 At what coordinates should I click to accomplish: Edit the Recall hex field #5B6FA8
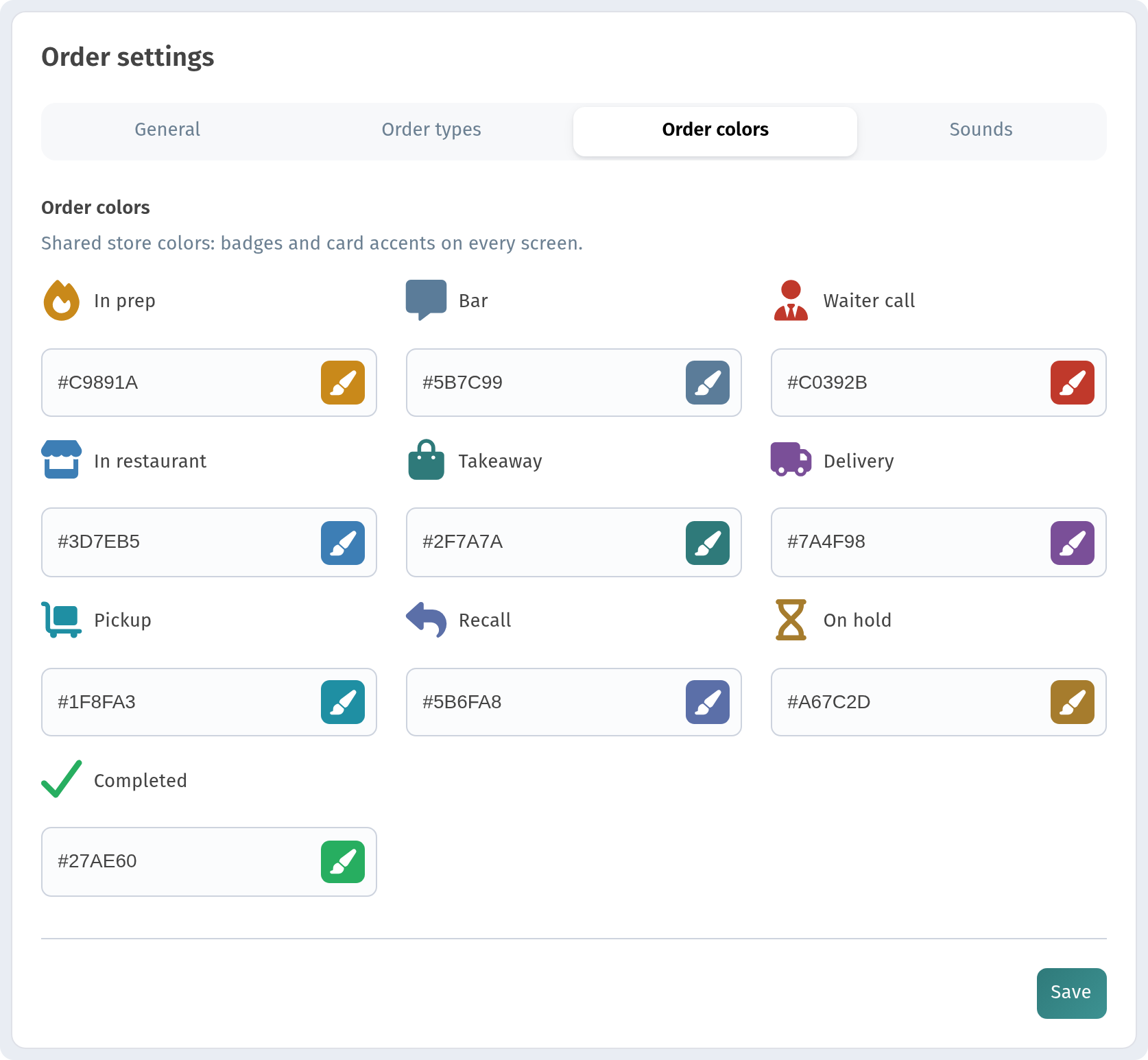[574, 702]
